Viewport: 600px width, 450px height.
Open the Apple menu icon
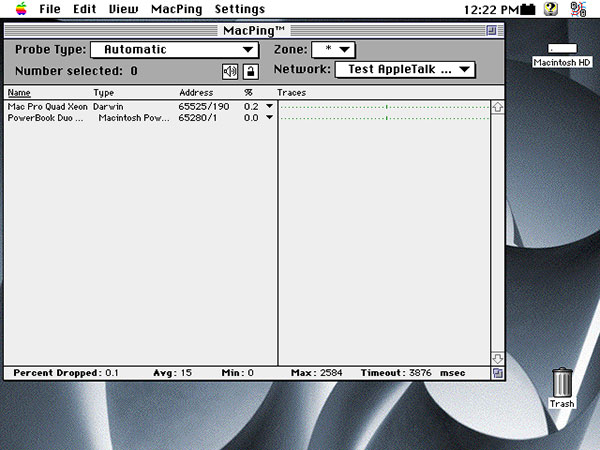pyautogui.click(x=19, y=9)
